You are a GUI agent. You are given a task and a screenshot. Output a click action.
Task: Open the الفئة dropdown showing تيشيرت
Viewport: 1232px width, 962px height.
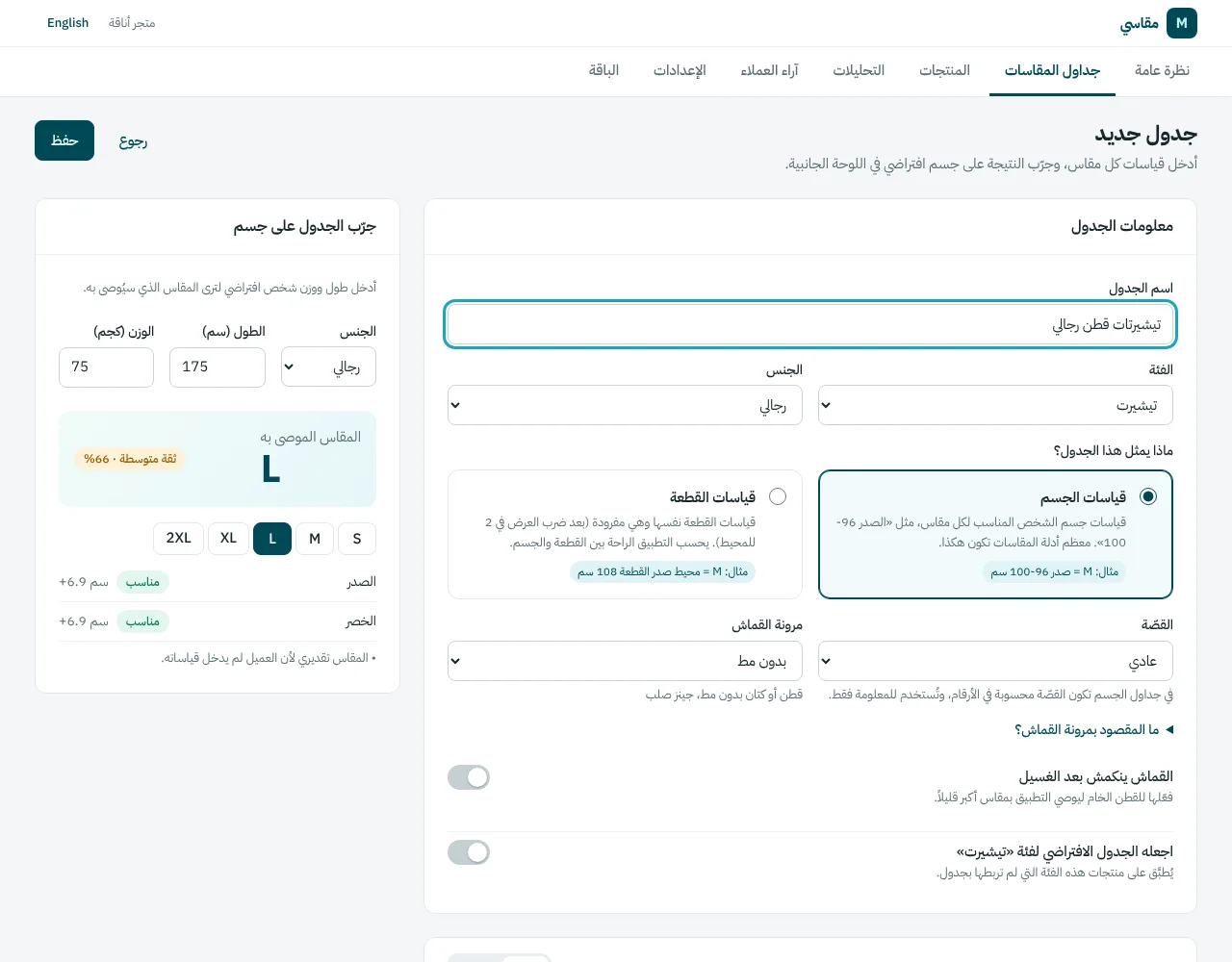[x=995, y=405]
